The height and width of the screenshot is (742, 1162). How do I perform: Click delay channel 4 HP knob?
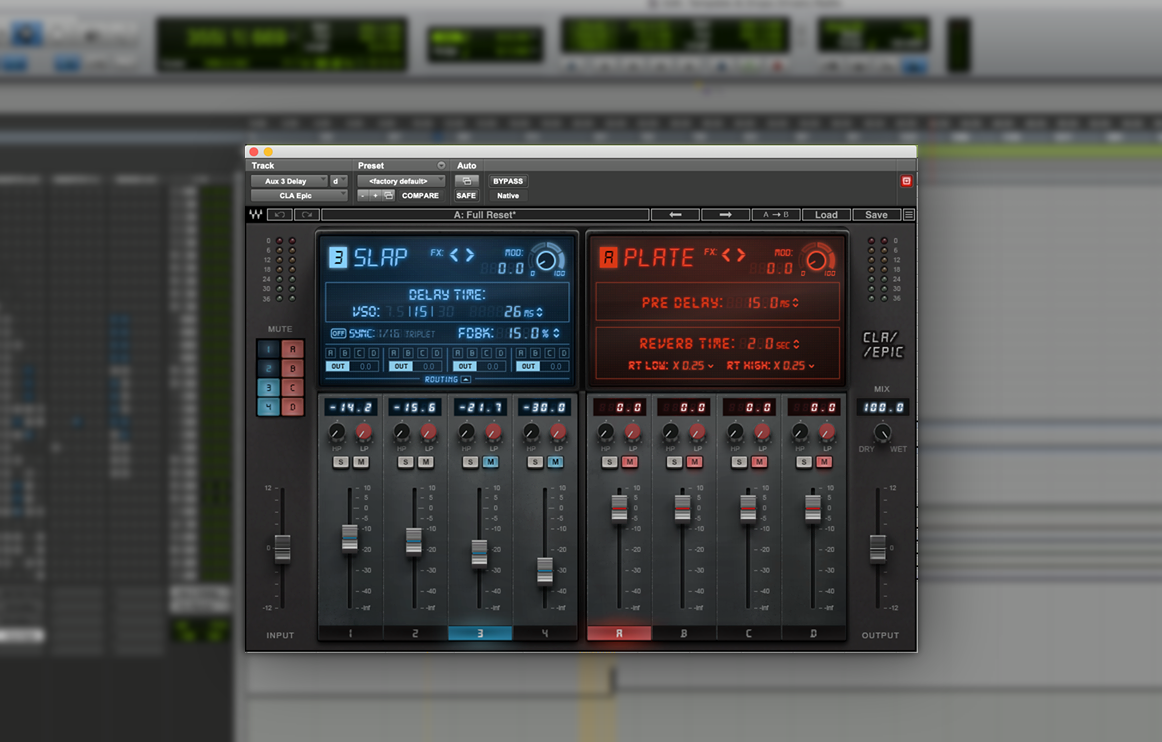point(531,432)
